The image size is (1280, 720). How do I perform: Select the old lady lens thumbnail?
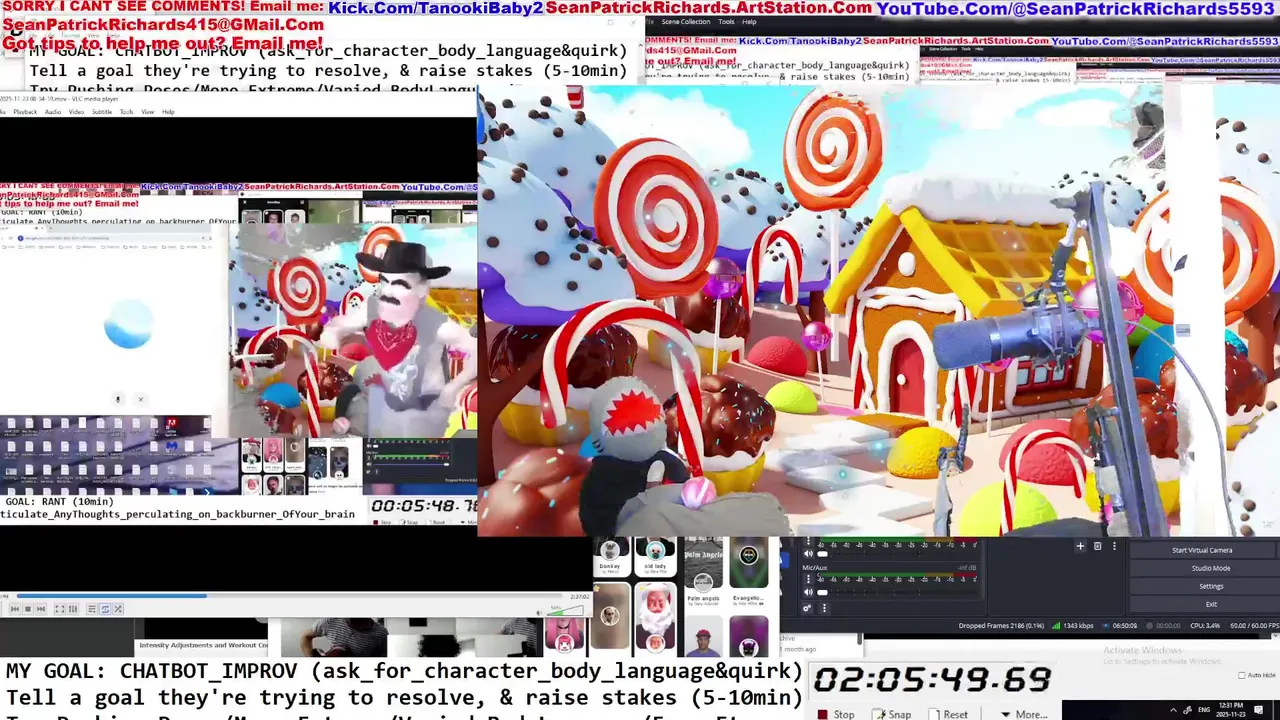[656, 557]
